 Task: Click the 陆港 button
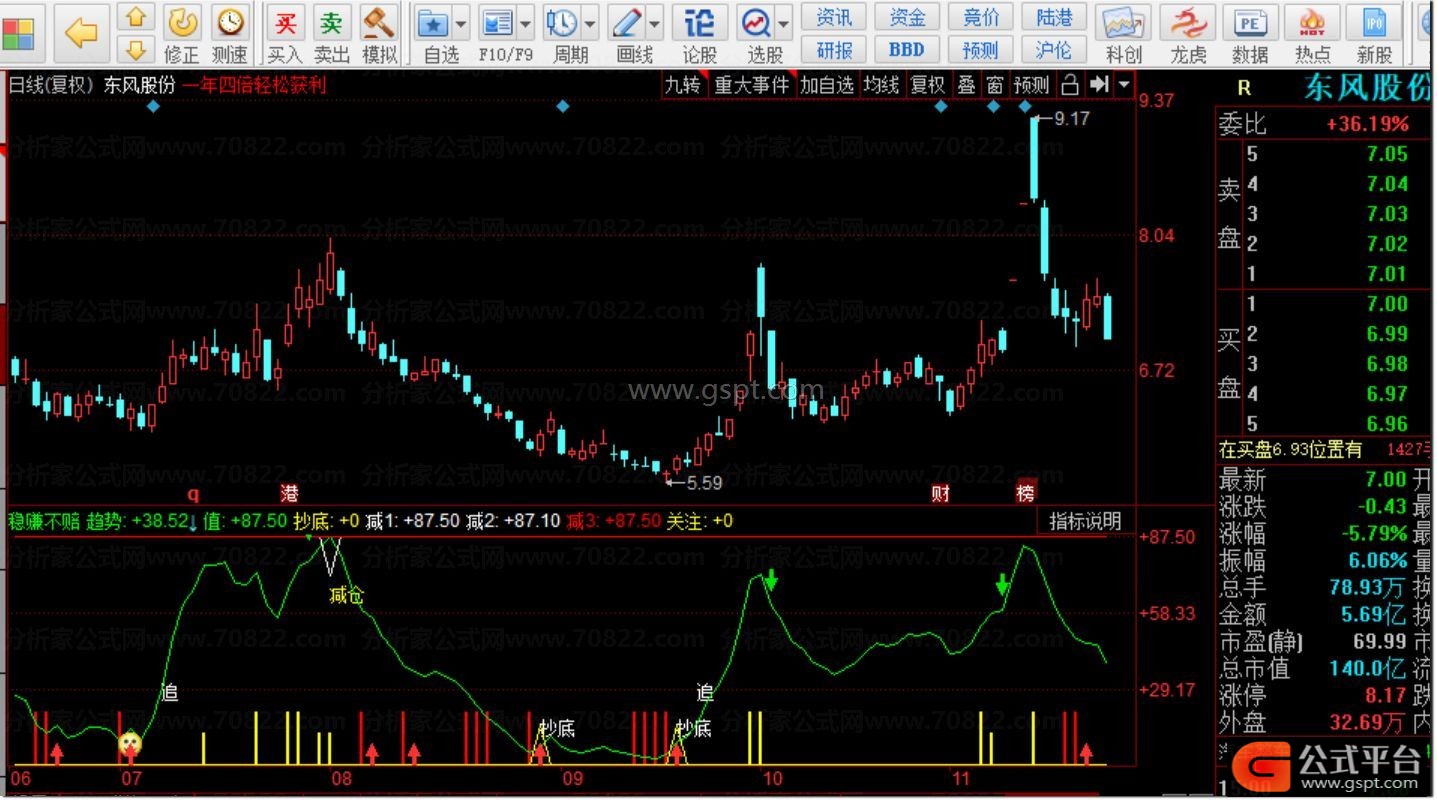click(x=1054, y=17)
